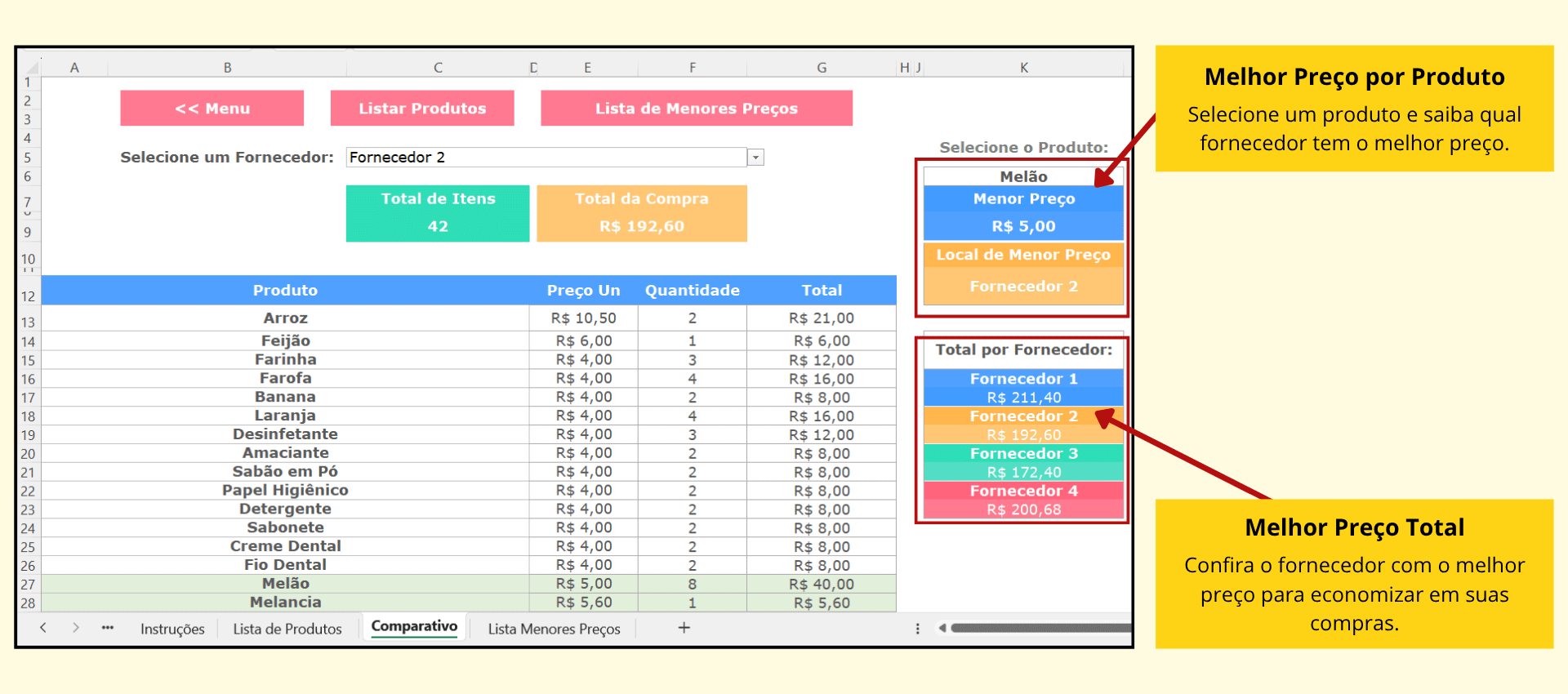Click the Listar Produtos button
The image size is (1568, 694).
[x=422, y=109]
